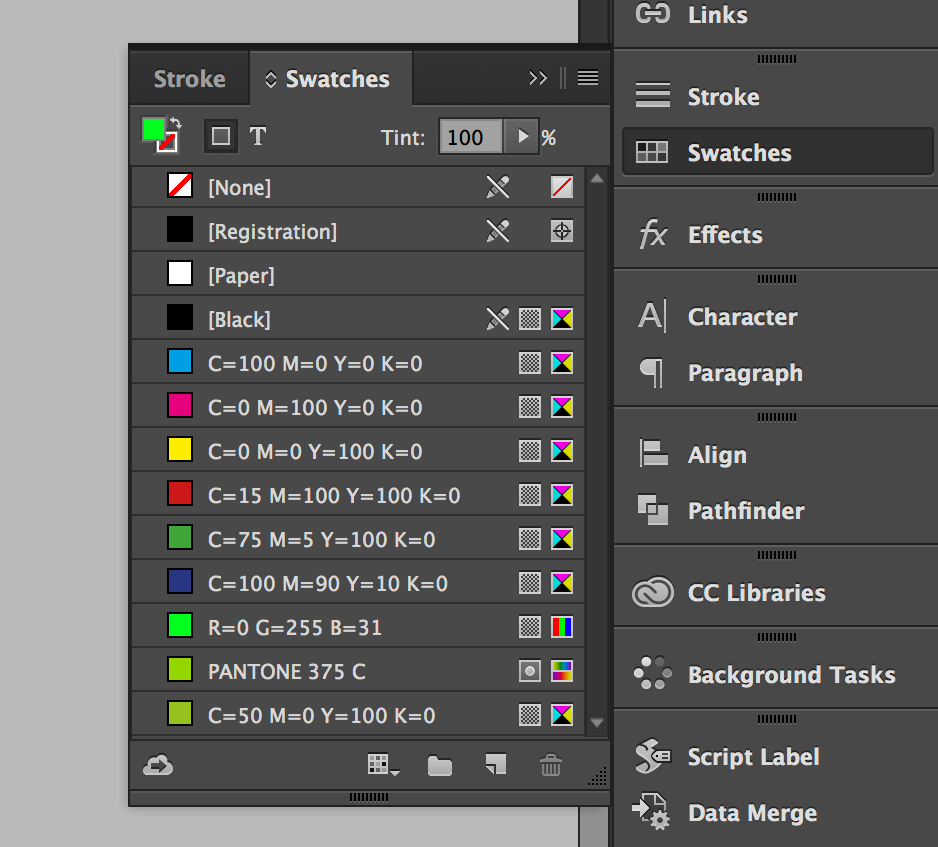Screen dimensions: 938x847
Task: Toggle formatting affects text T button
Action: (x=258, y=136)
